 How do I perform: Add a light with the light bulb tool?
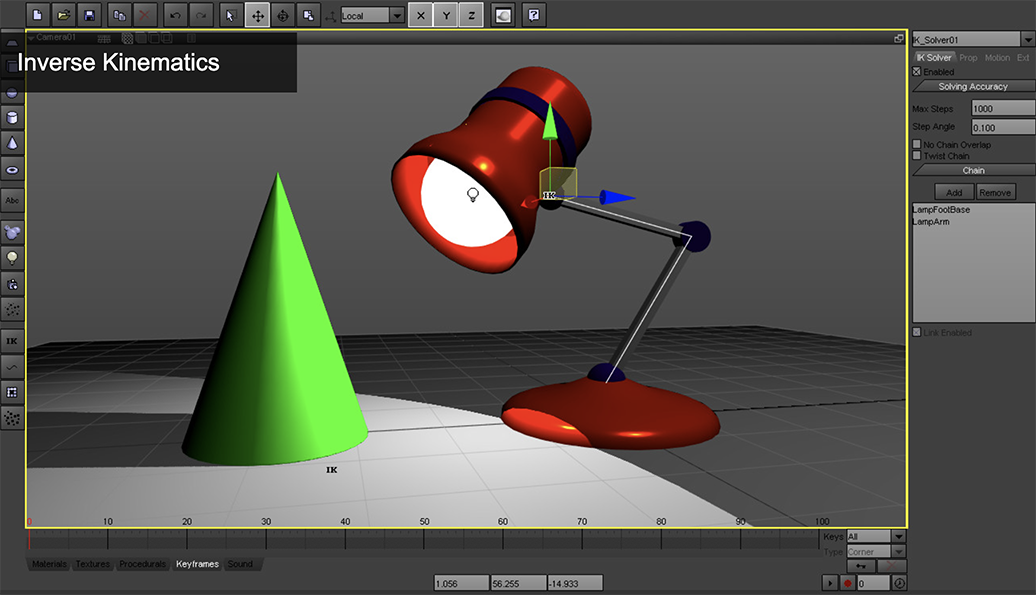point(12,258)
